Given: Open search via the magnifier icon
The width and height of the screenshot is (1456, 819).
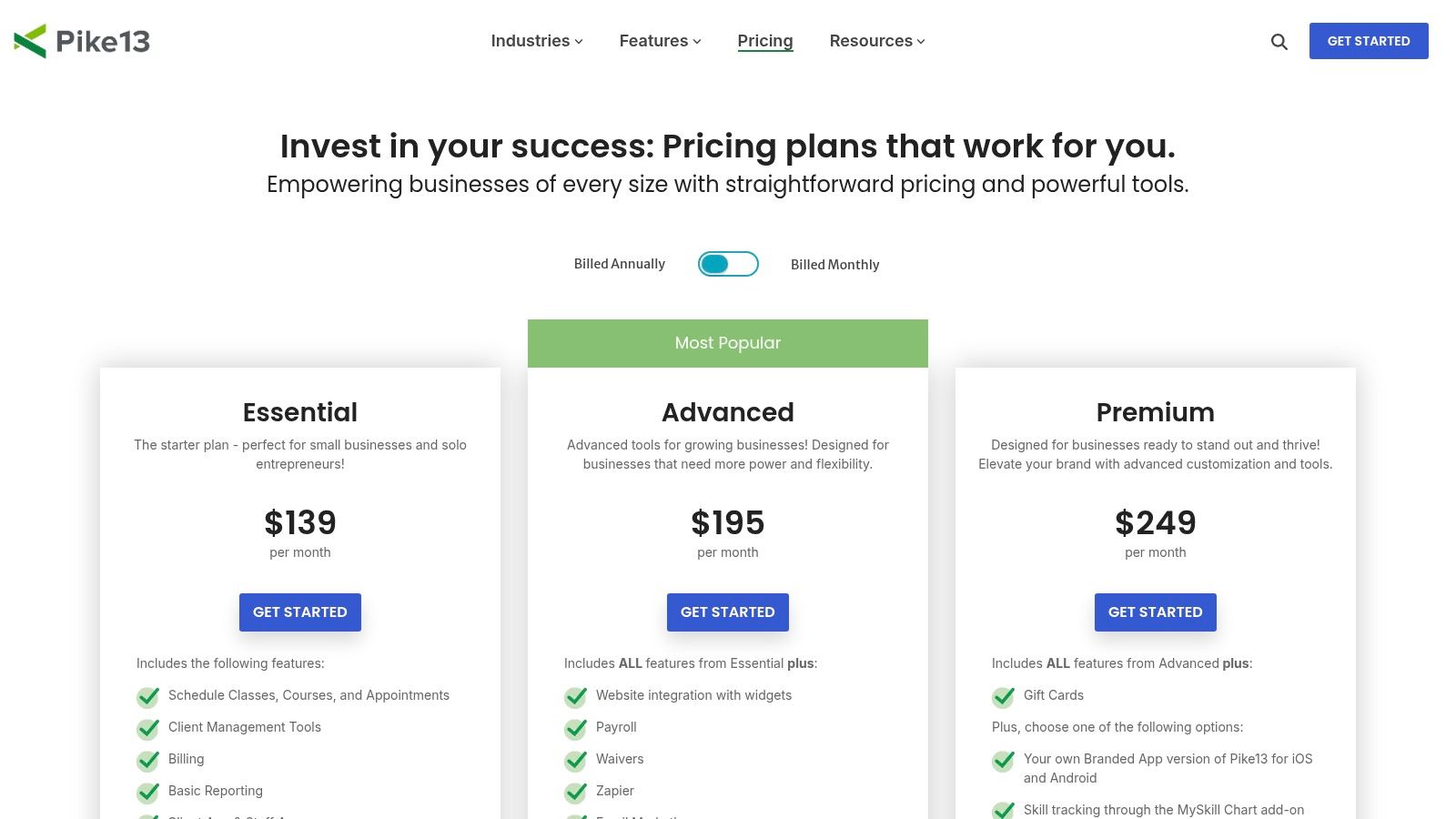Looking at the screenshot, I should (x=1279, y=42).
